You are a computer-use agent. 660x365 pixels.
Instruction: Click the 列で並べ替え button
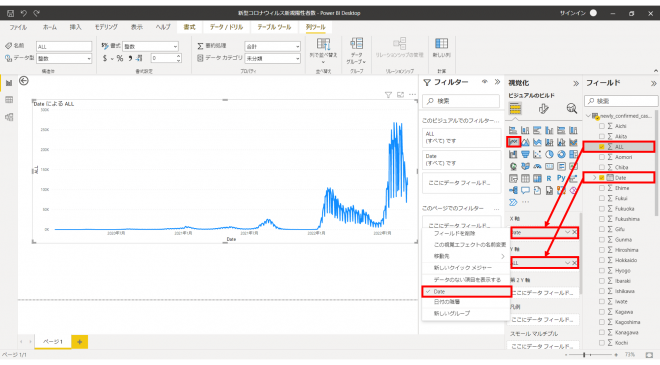pos(323,51)
